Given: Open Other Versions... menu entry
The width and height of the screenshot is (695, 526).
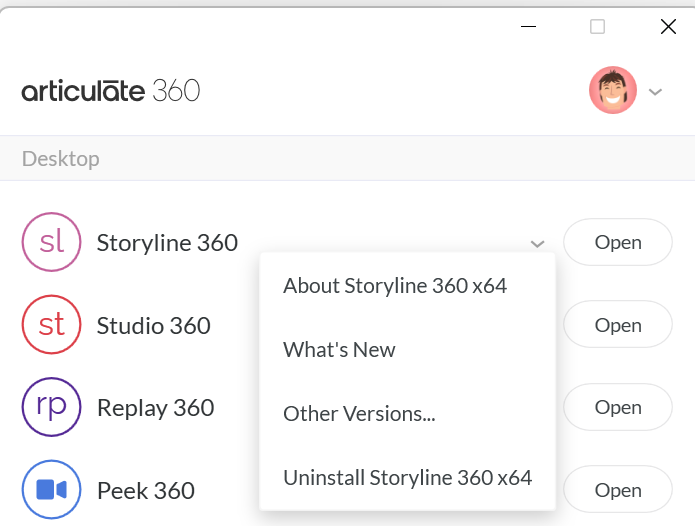Looking at the screenshot, I should click(x=359, y=413).
